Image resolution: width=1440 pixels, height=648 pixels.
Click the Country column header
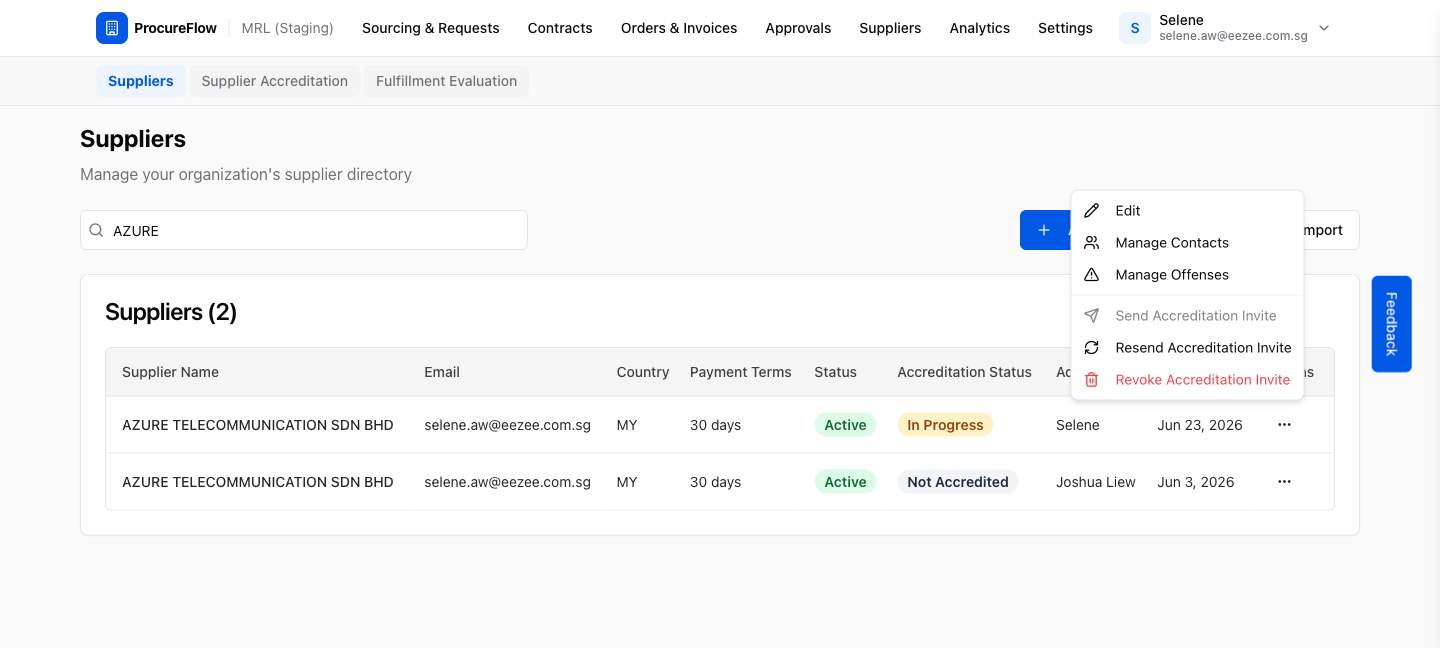[643, 372]
